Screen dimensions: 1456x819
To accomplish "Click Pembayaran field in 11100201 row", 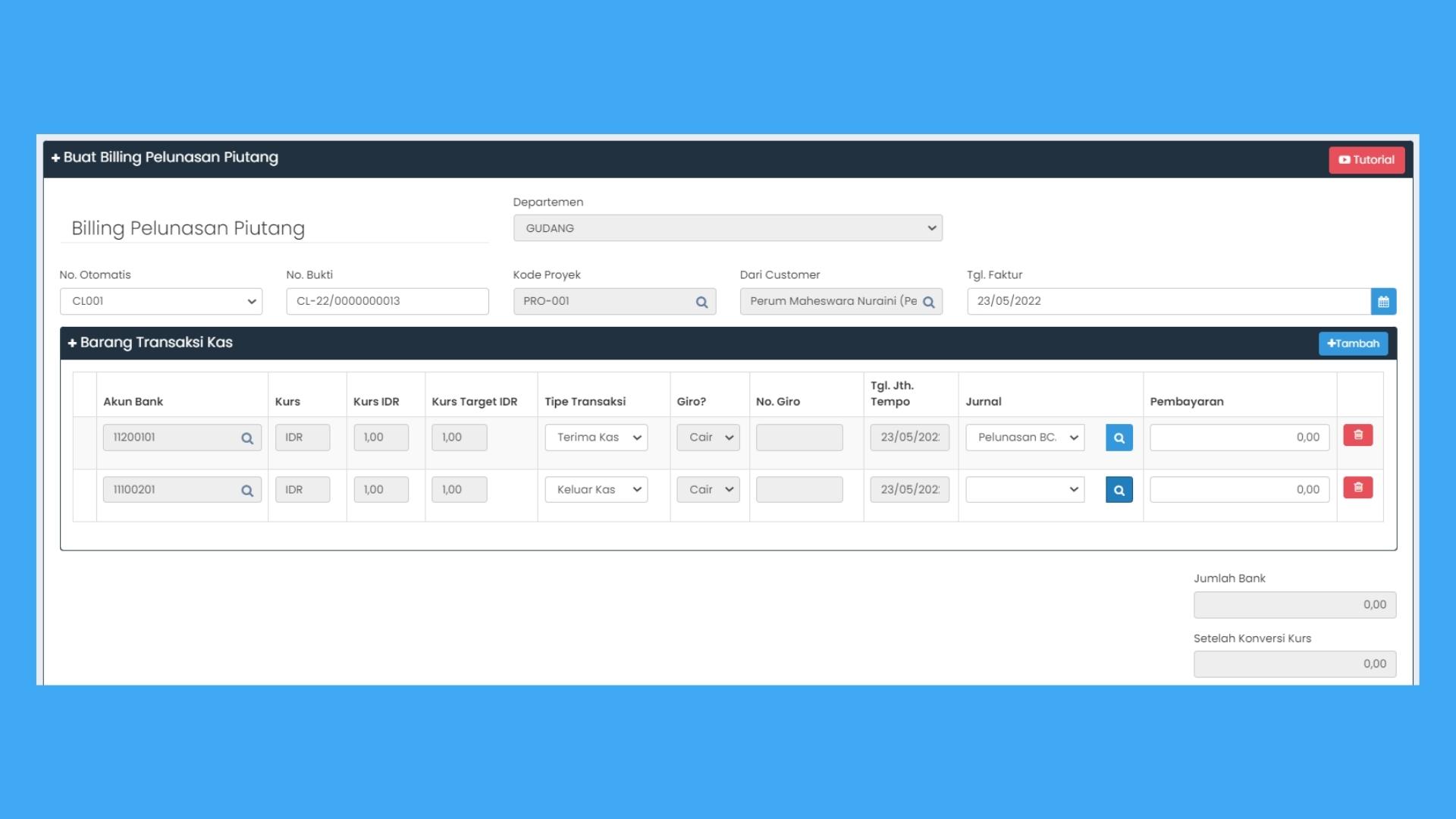I will (x=1240, y=490).
